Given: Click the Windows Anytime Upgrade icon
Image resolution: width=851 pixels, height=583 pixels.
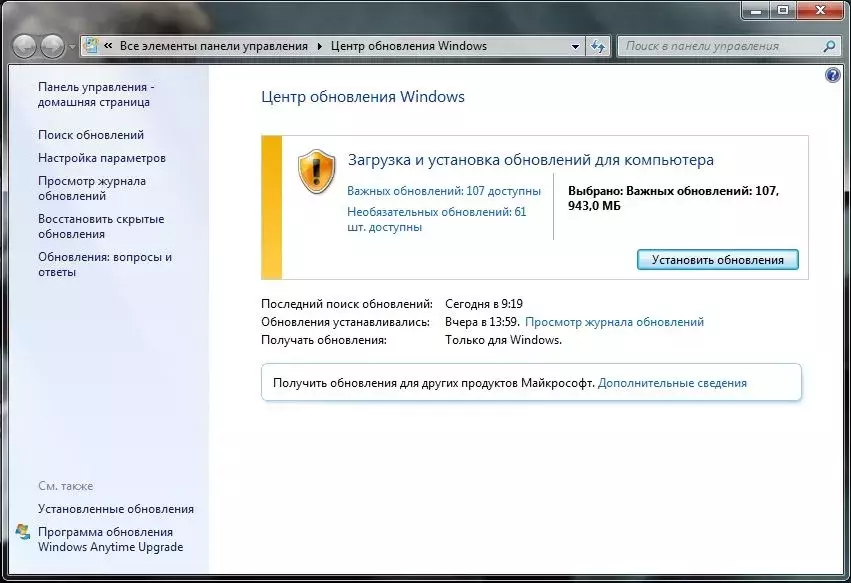Looking at the screenshot, I should (23, 532).
